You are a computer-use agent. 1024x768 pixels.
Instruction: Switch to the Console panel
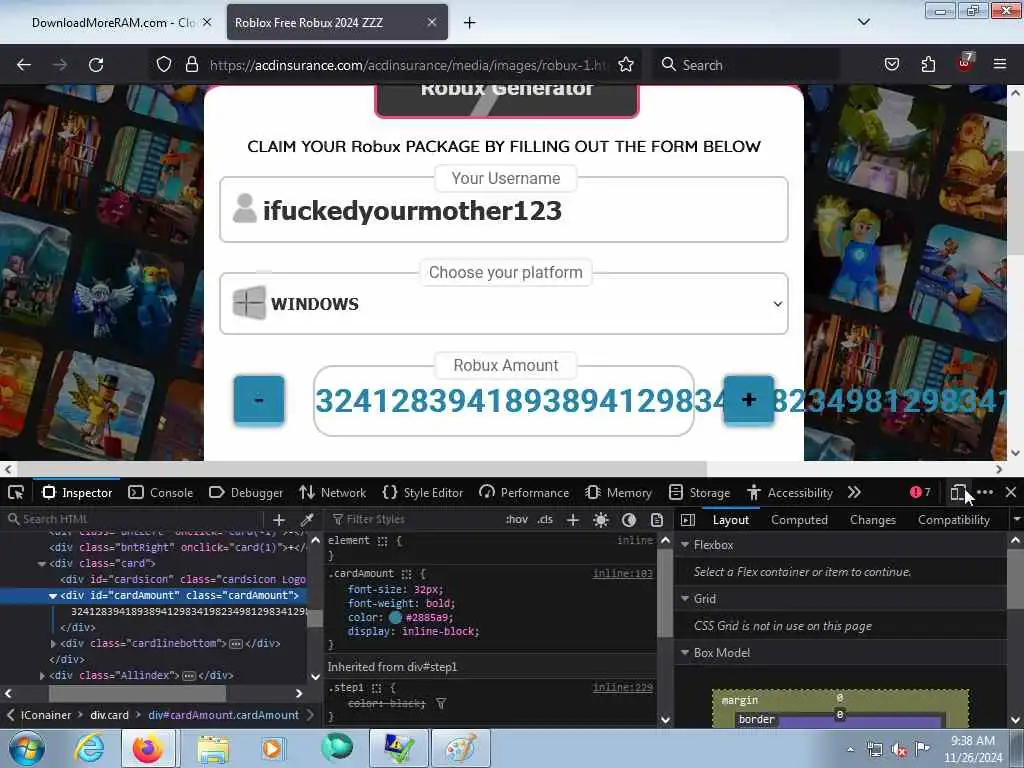click(161, 492)
